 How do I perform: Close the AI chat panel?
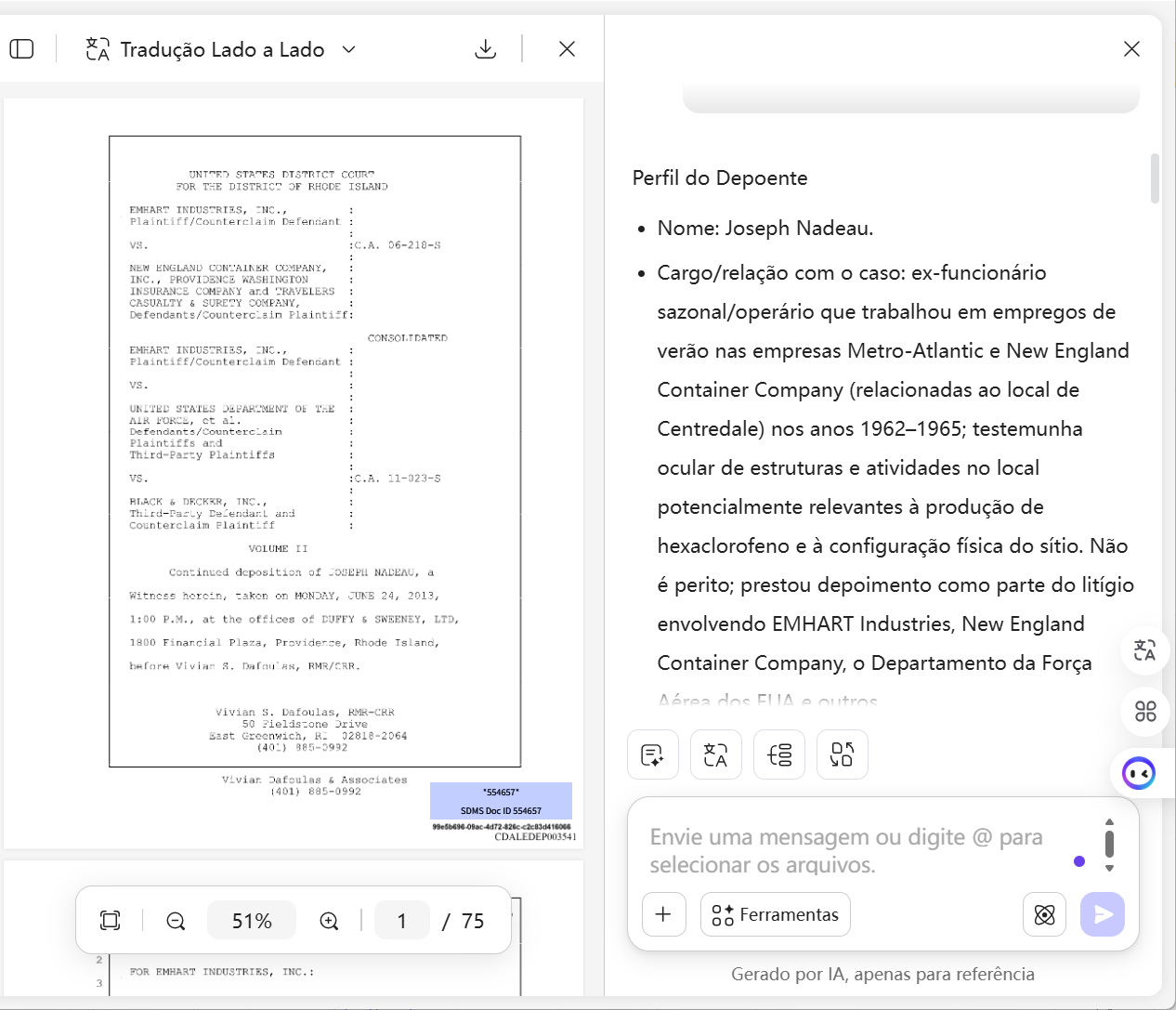[x=1131, y=49]
